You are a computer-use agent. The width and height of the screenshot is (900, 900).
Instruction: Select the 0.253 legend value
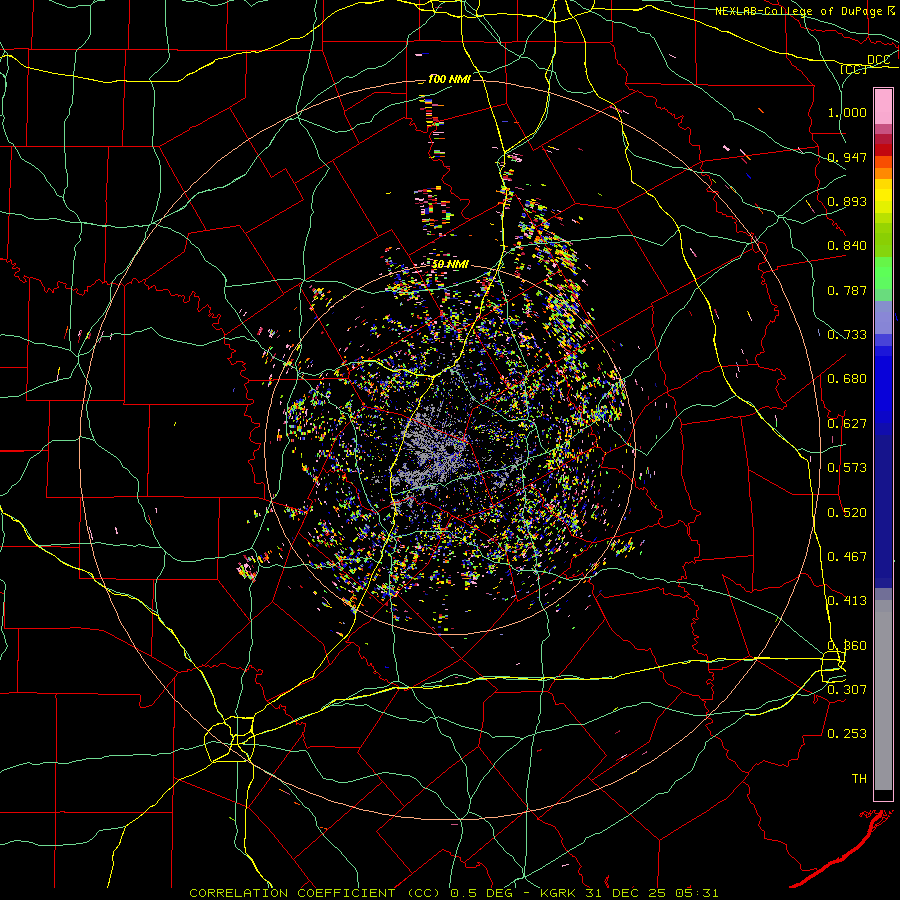coord(847,734)
